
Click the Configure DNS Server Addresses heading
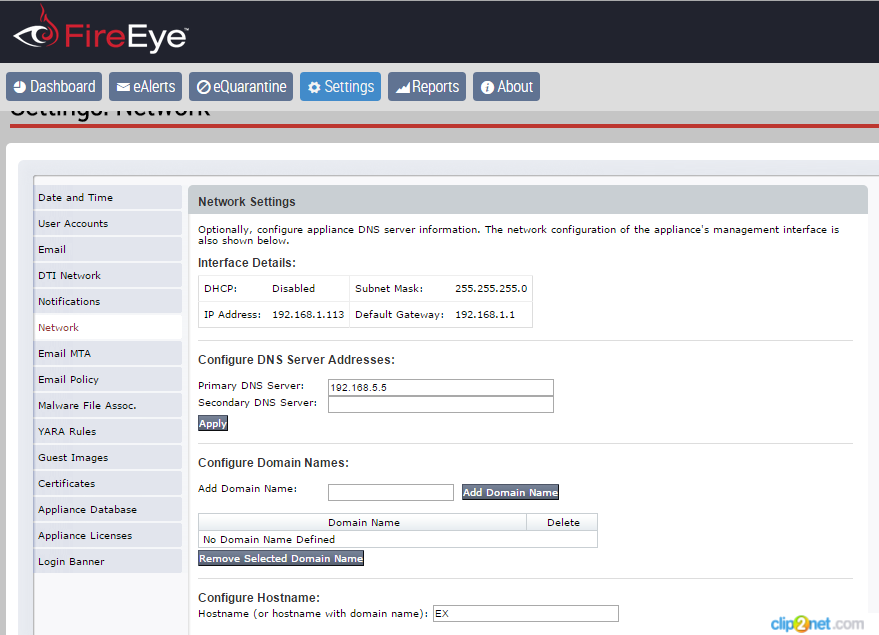296,360
